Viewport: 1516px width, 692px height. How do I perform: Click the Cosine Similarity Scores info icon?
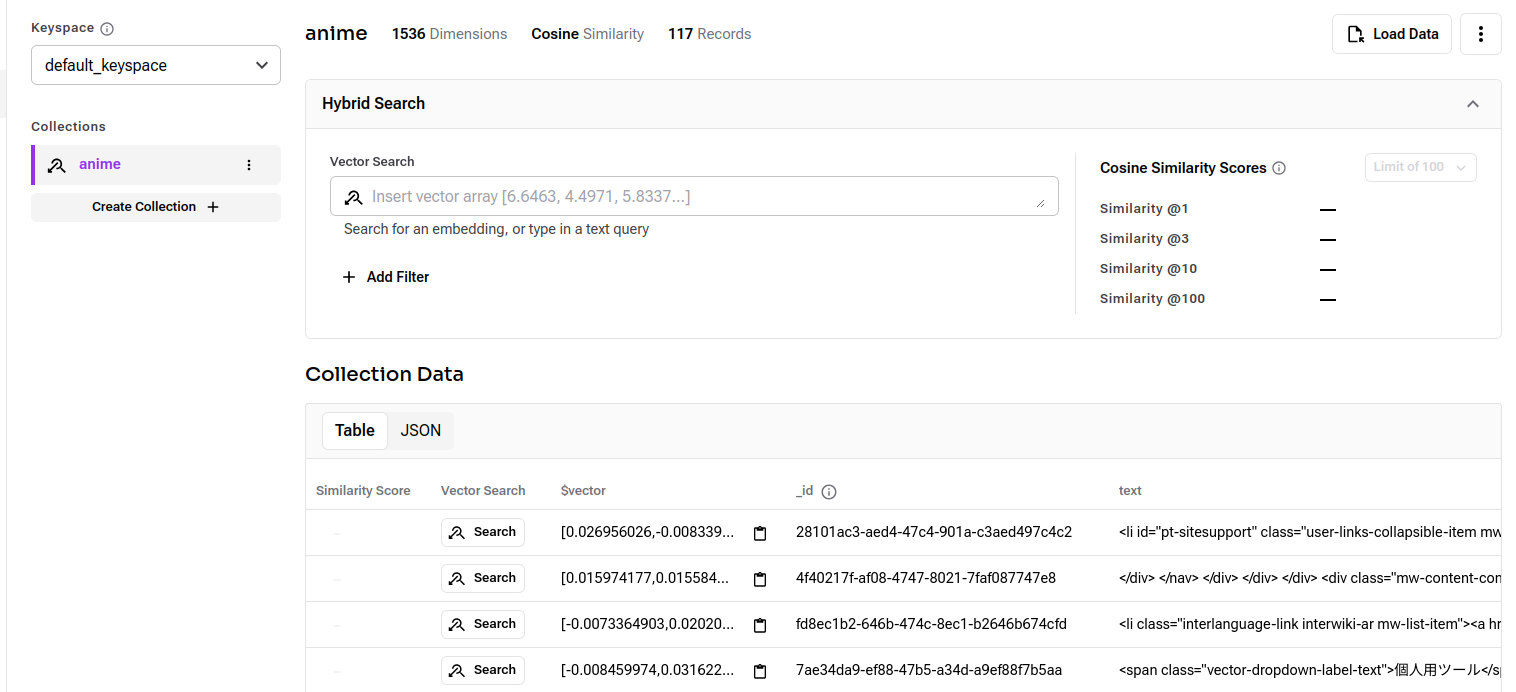pyautogui.click(x=1279, y=168)
